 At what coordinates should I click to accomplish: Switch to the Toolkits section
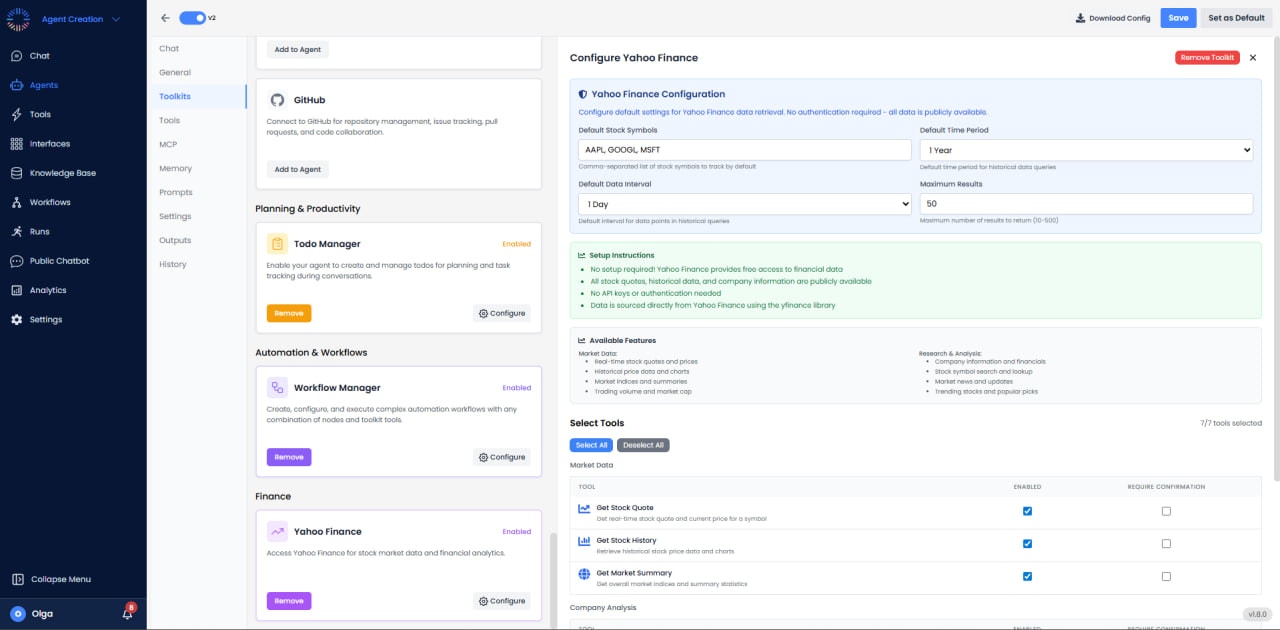[175, 96]
